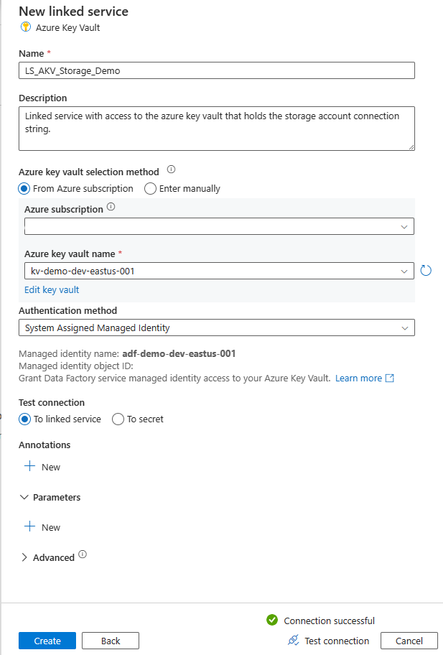Open the Azure key vault name dropdown

(x=219, y=271)
